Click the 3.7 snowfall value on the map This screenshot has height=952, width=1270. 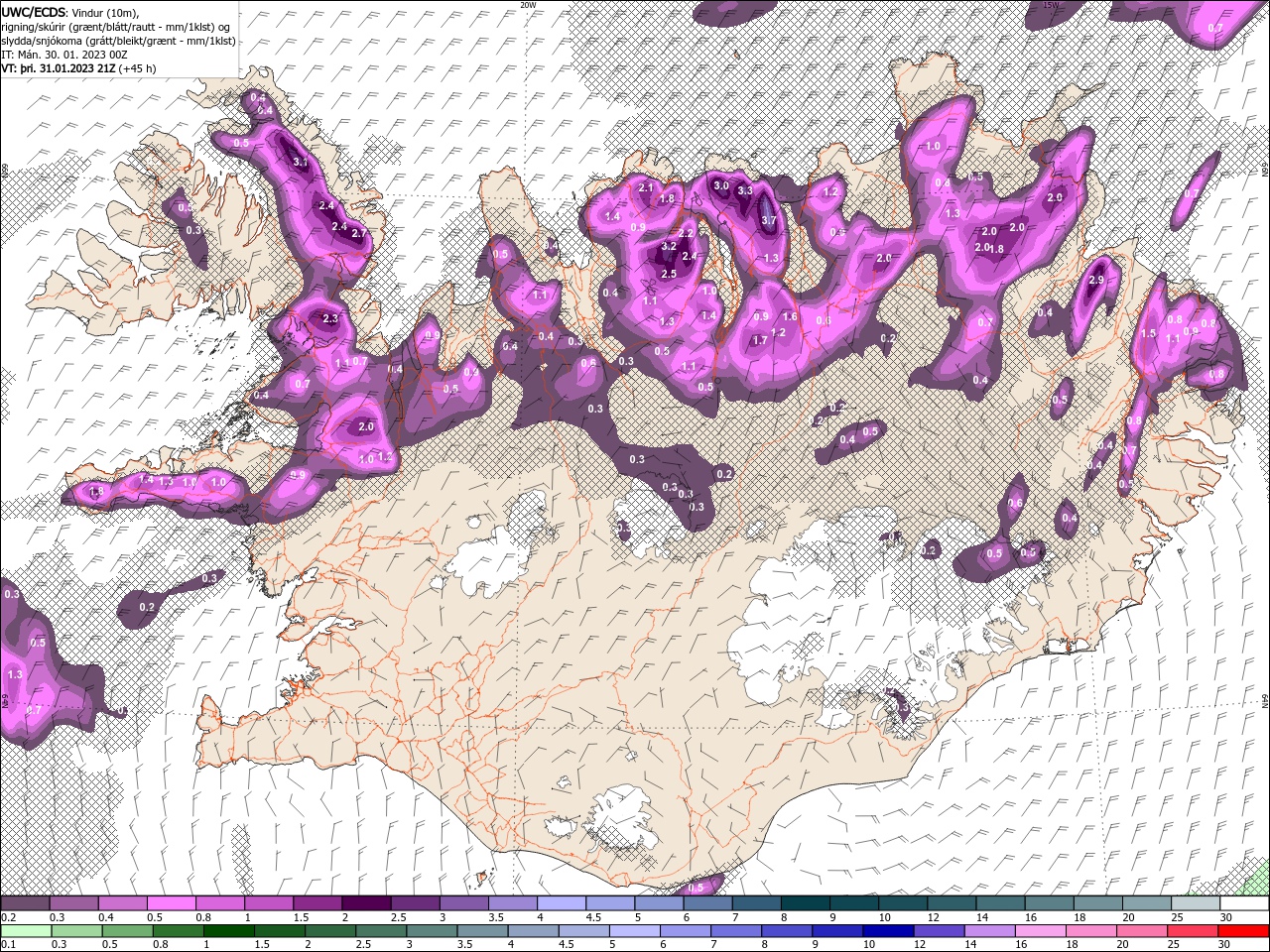click(769, 220)
